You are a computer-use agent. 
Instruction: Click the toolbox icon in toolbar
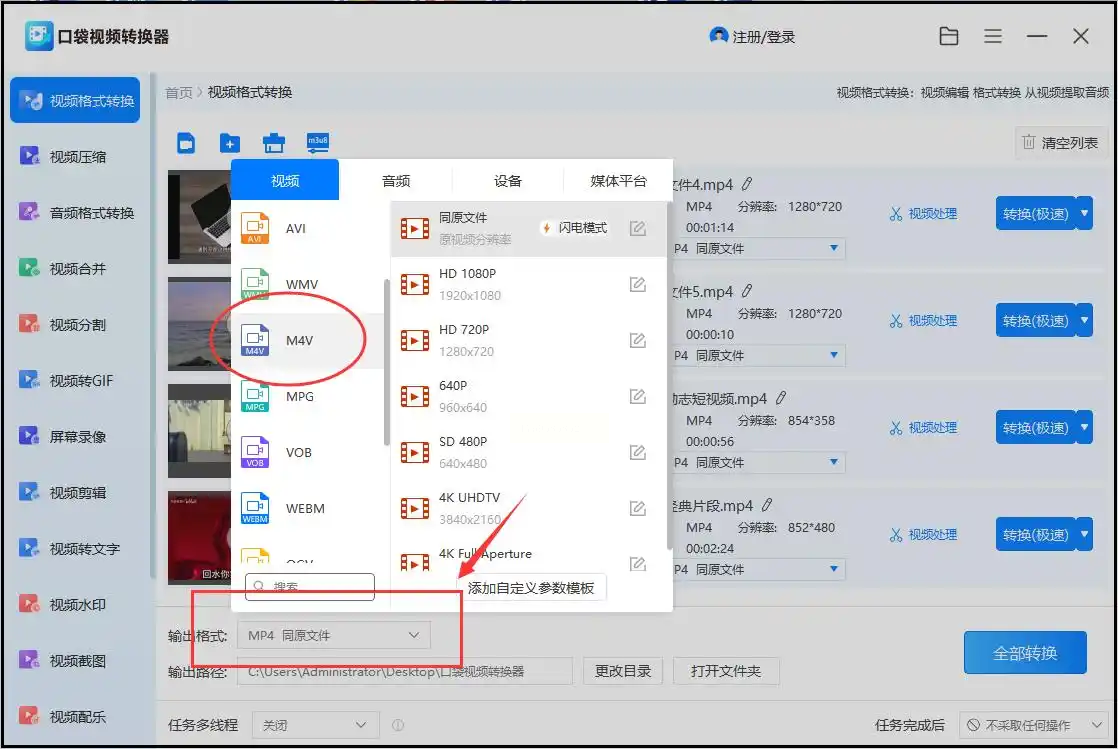click(274, 143)
